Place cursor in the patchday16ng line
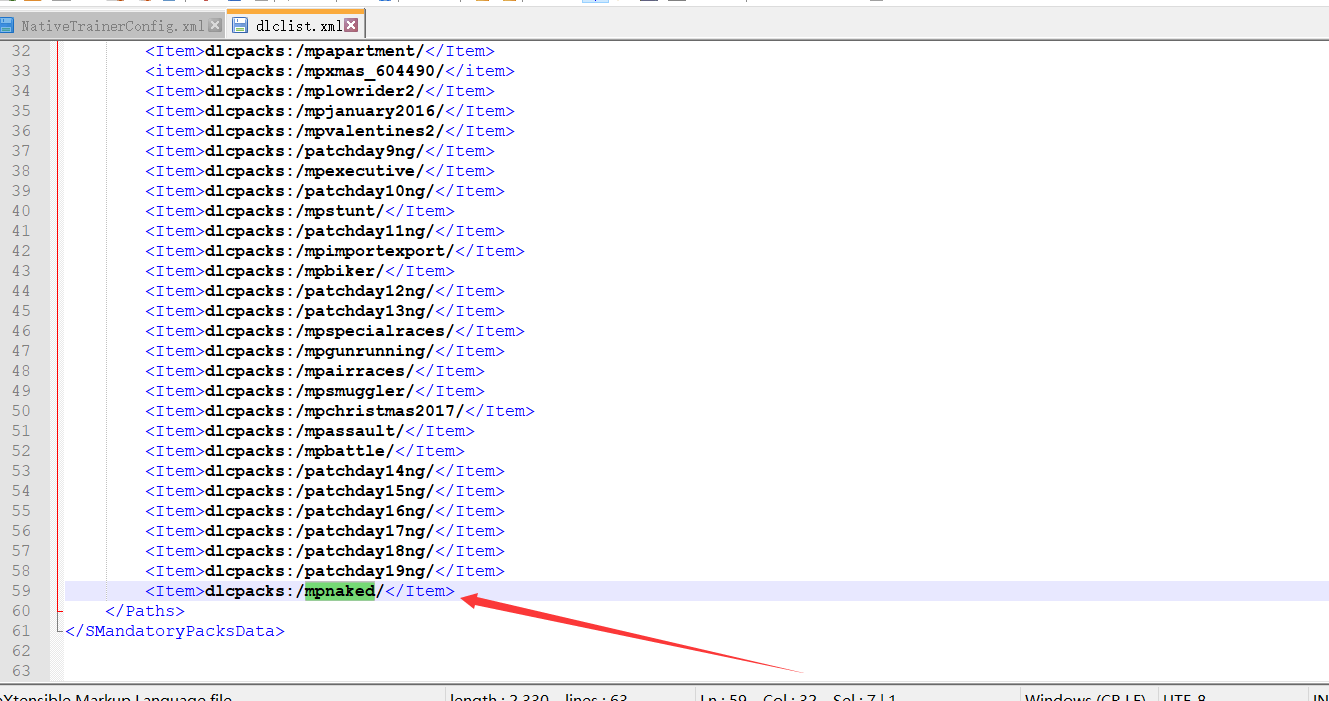1329x701 pixels. (325, 511)
